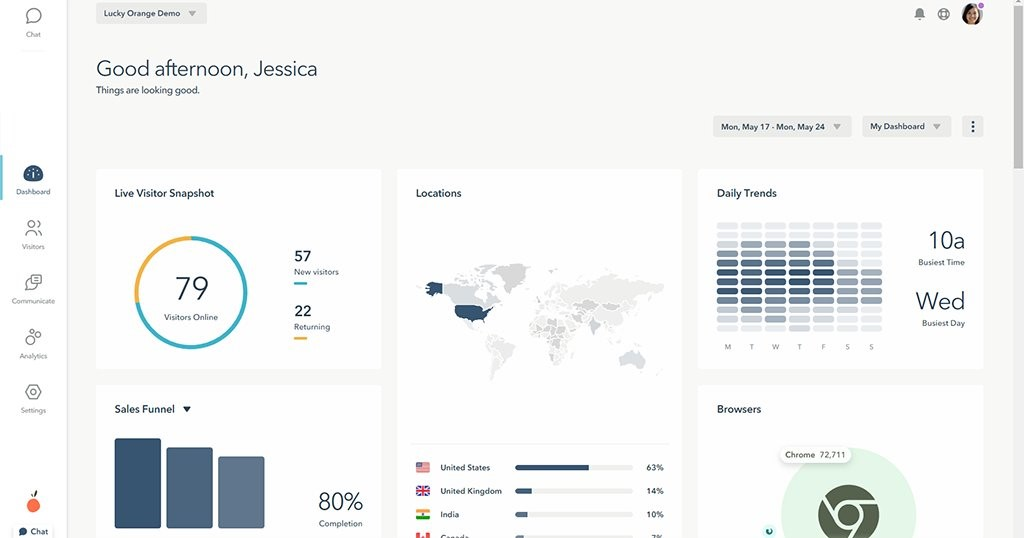Image resolution: width=1024 pixels, height=538 pixels.
Task: Open the date range dropdown
Action: click(782, 127)
